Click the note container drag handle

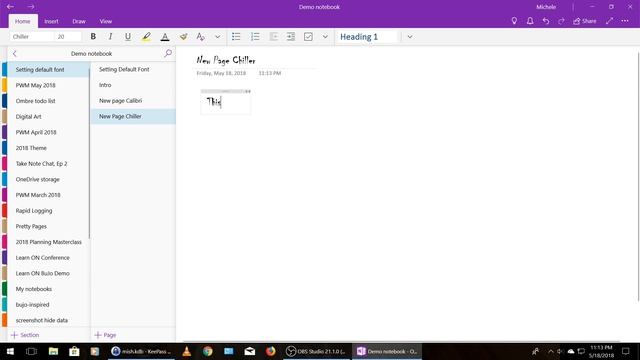point(225,91)
